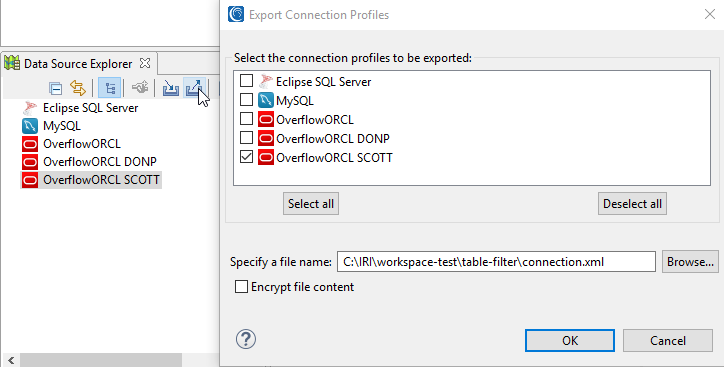Select OverflowORCL SCOTT in the explorer tree
Screen dimensions: 724x367
pos(101,180)
